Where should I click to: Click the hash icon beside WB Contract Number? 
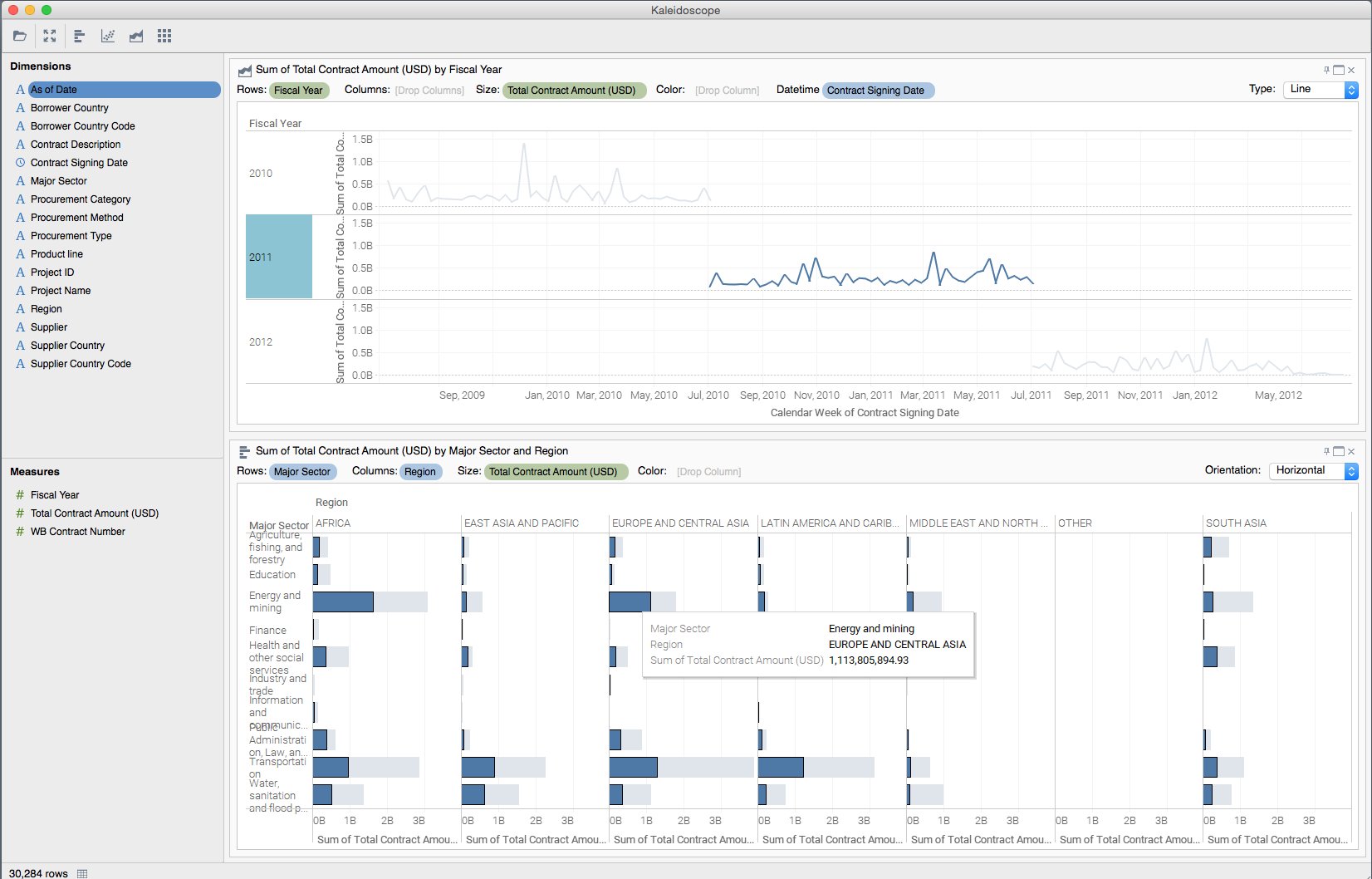coord(20,532)
